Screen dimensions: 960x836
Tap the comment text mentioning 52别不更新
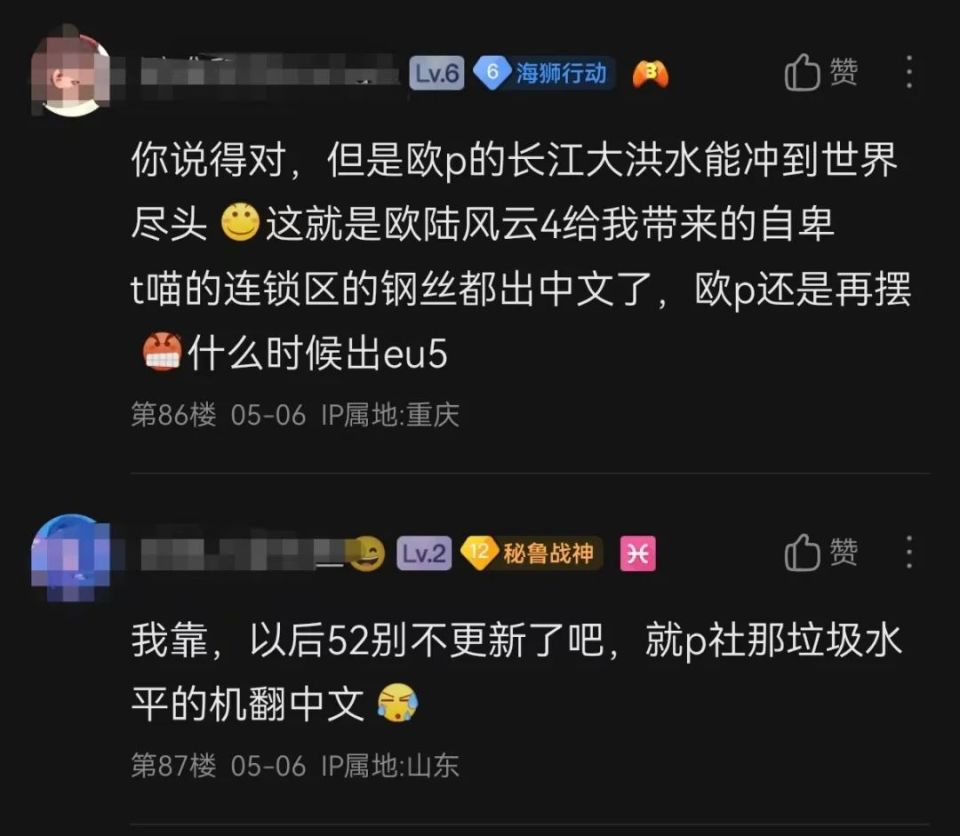click(x=517, y=672)
